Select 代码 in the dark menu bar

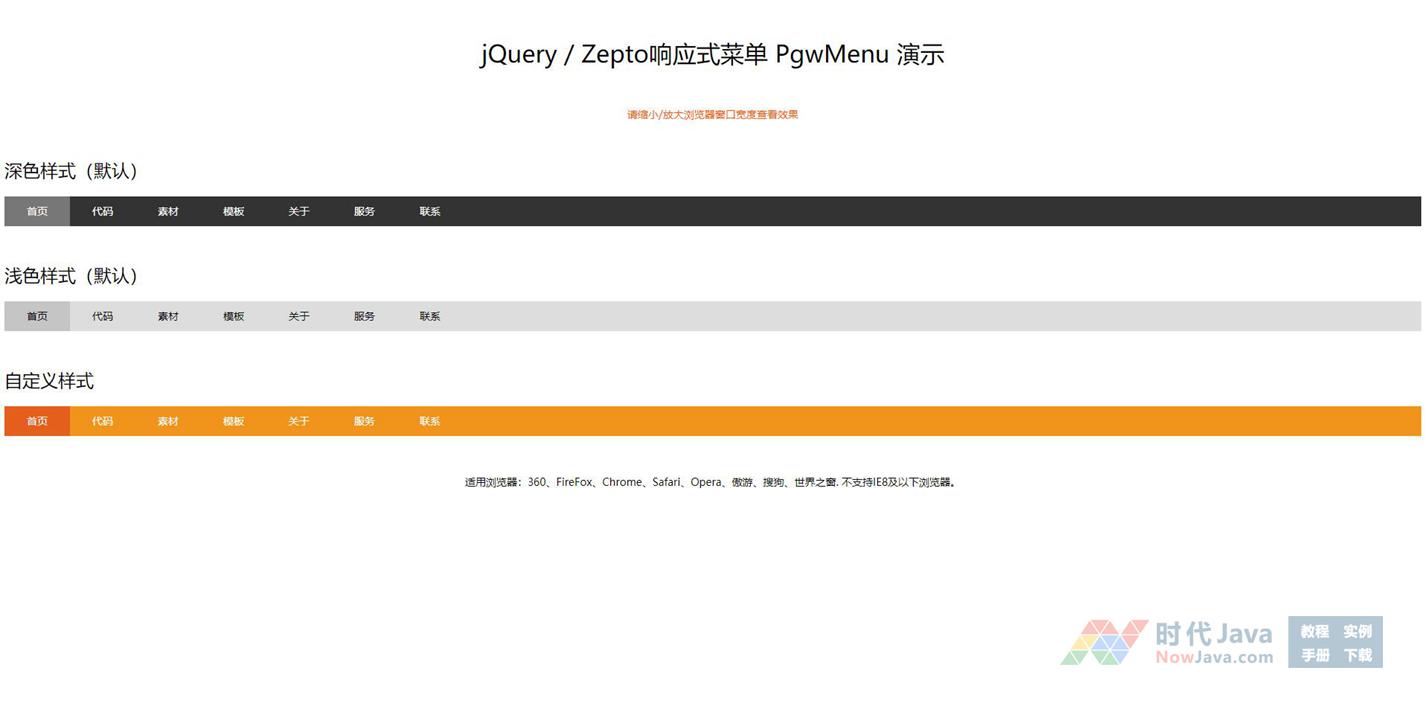[x=103, y=211]
